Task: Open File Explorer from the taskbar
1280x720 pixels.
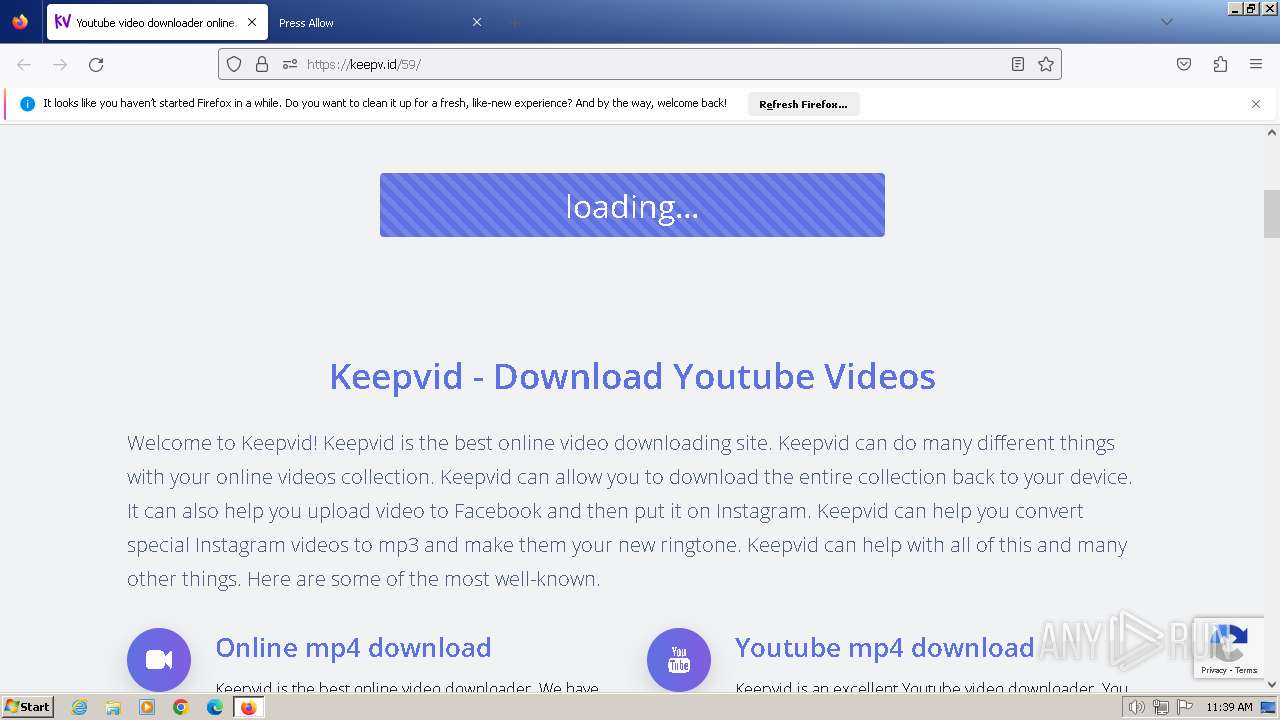Action: [x=113, y=707]
